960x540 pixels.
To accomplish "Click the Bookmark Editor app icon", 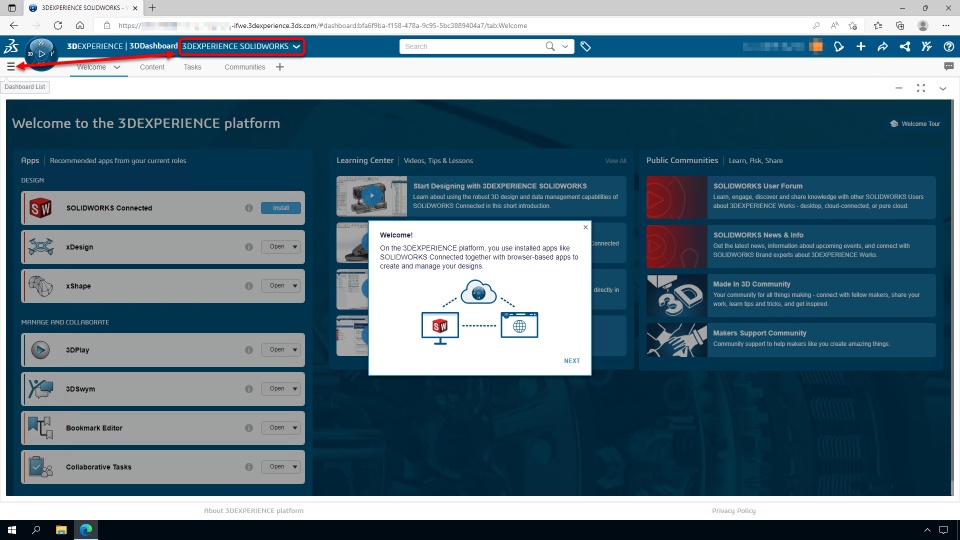I will coord(40,428).
